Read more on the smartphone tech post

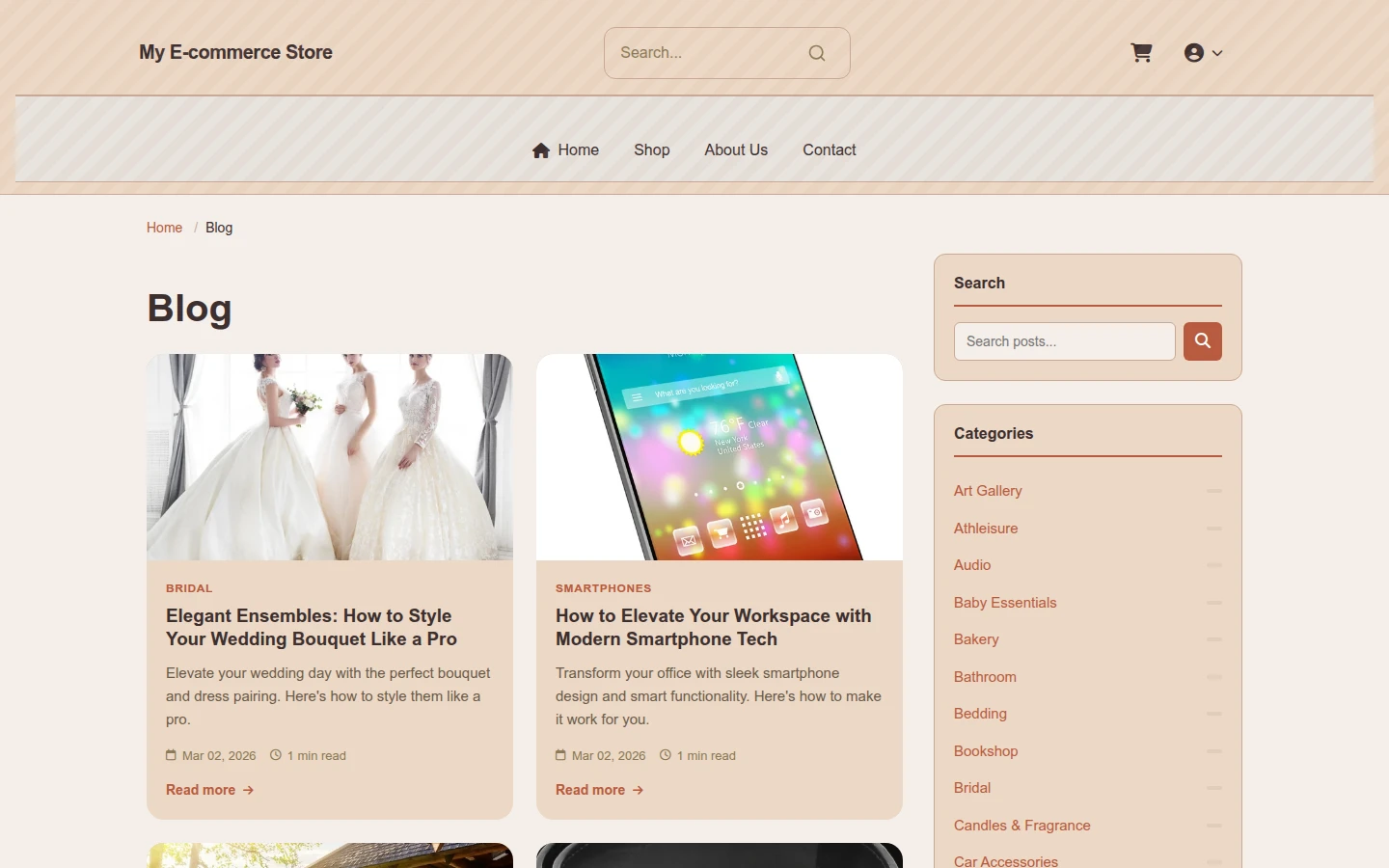click(x=599, y=790)
